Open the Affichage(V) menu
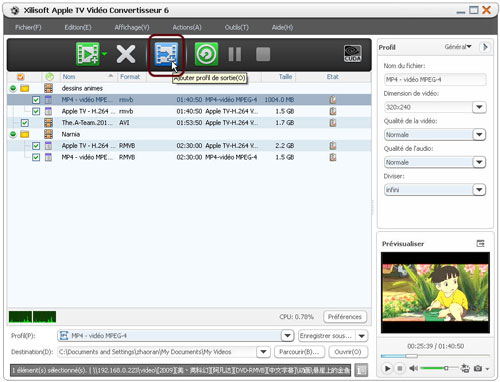The height and width of the screenshot is (382, 500). 132,27
